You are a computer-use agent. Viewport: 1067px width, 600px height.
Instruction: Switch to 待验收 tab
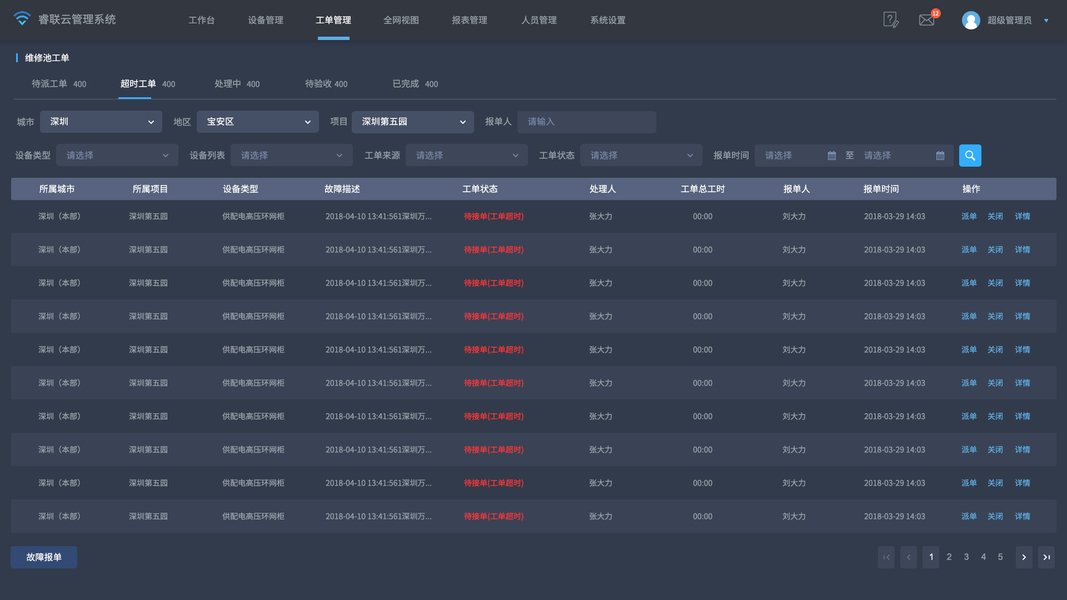tap(326, 84)
